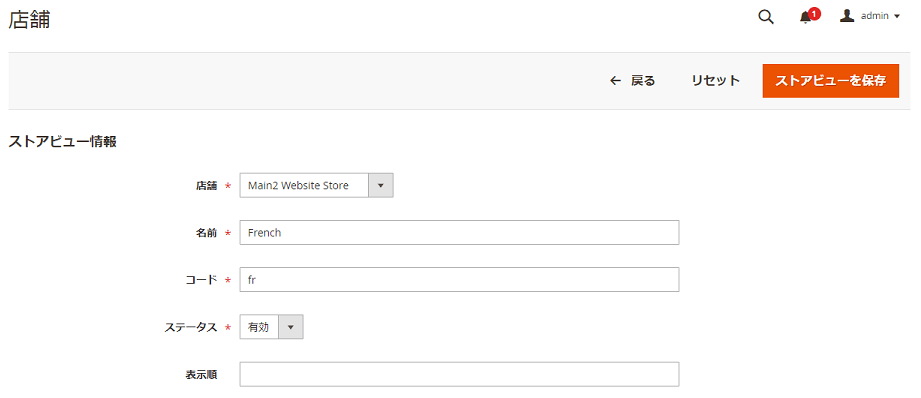Click the 名前 field containing French
The width and height of the screenshot is (921, 398).
[x=459, y=232]
